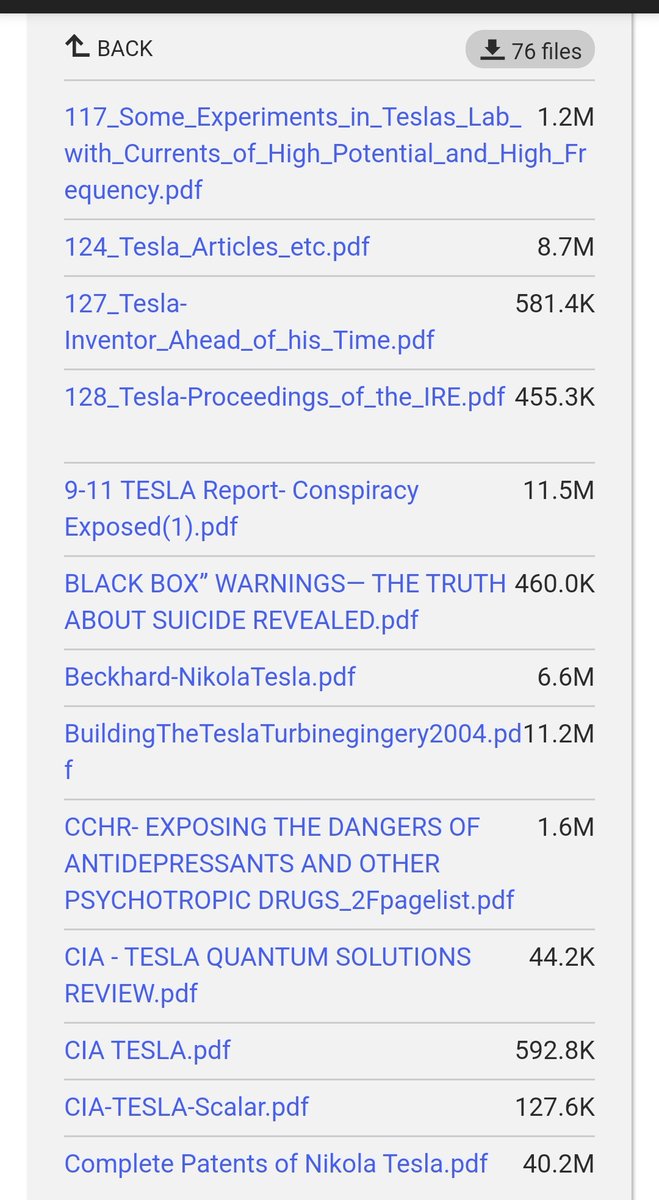Open the CIA TESLA.pdf file

coord(147,1050)
